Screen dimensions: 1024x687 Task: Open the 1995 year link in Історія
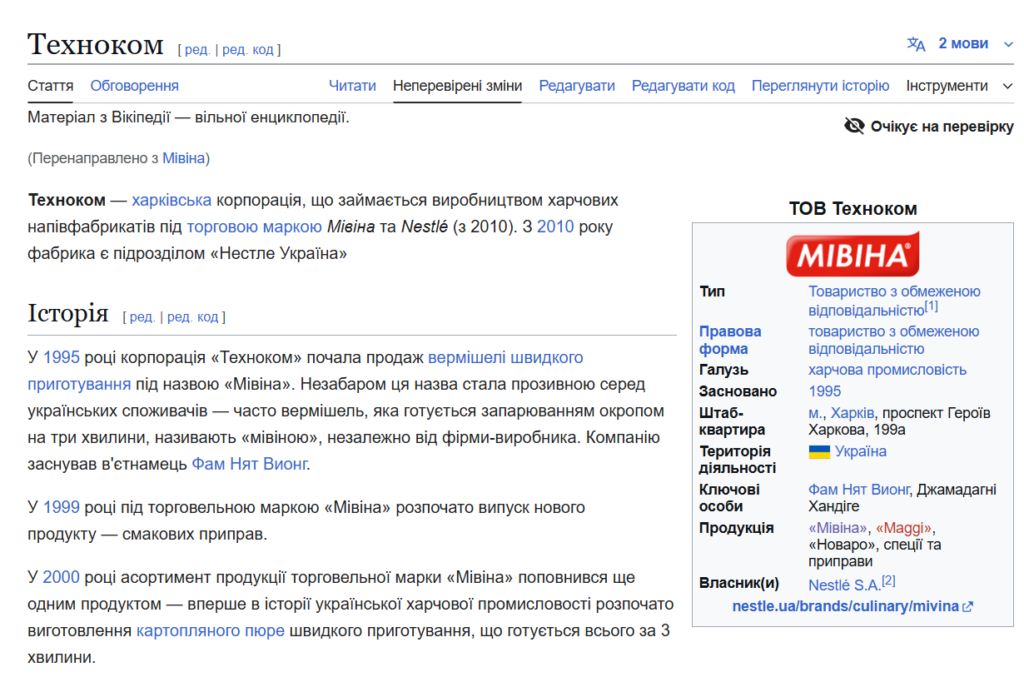click(61, 357)
